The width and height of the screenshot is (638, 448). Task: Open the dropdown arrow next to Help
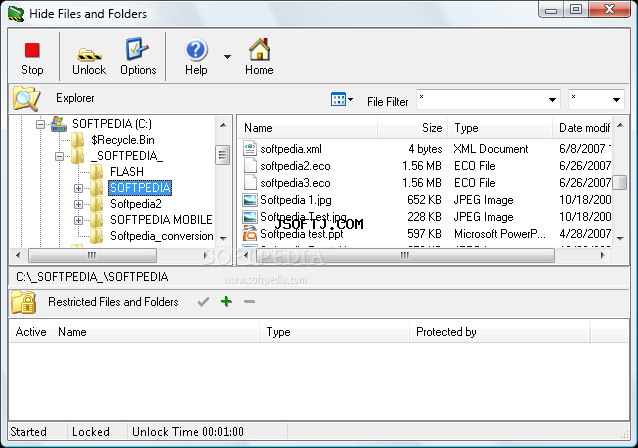pos(227,57)
